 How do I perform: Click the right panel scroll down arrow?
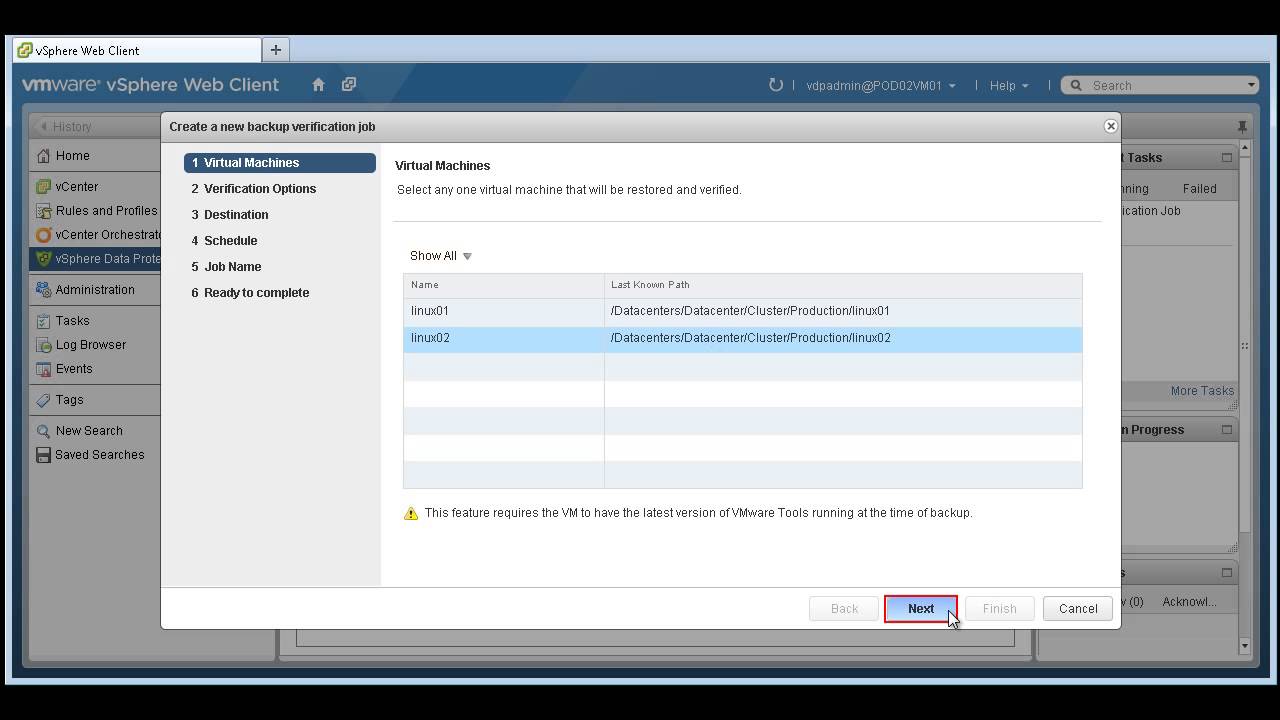pyautogui.click(x=1245, y=646)
